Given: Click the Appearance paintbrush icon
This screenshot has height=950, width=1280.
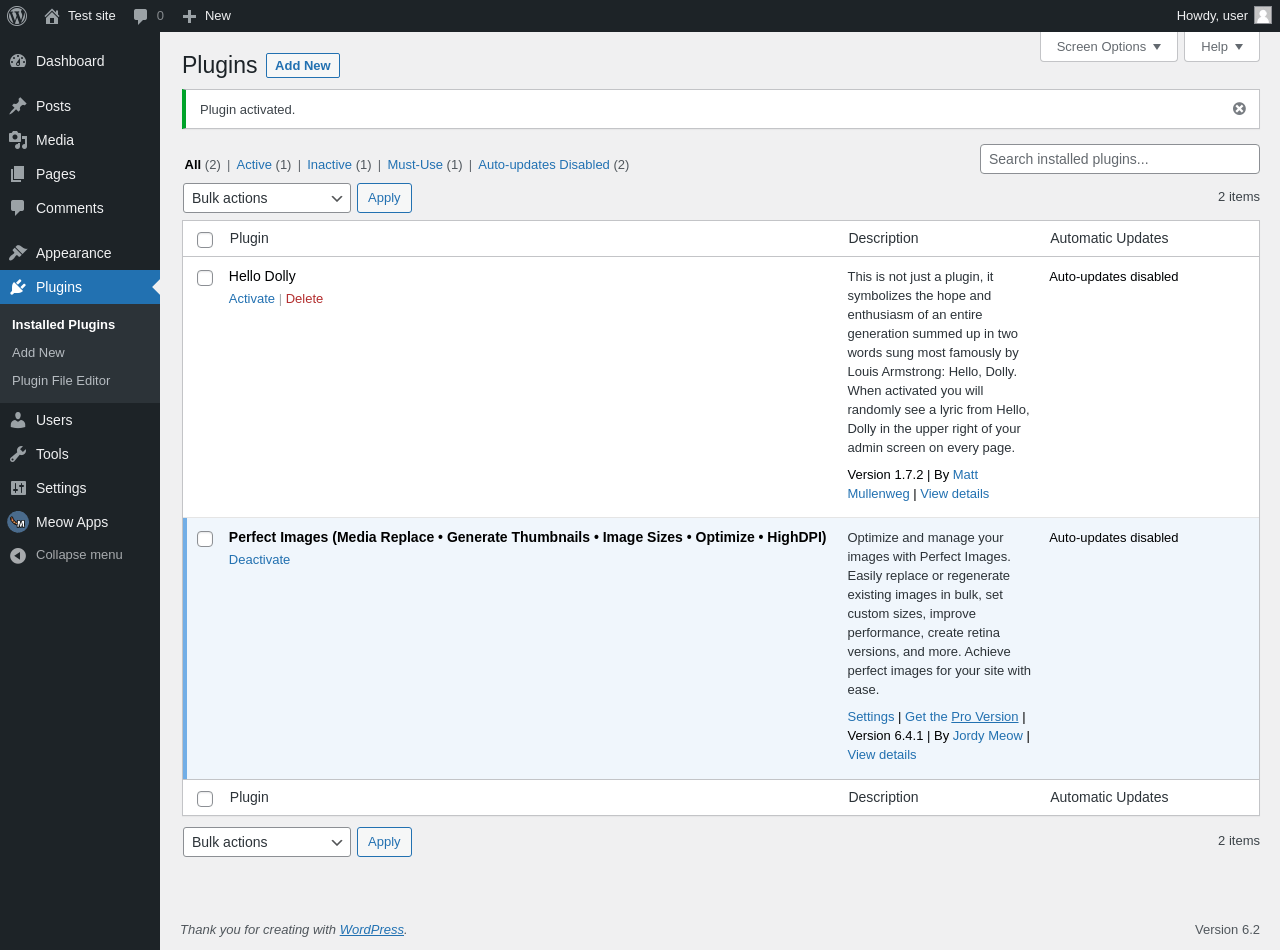Looking at the screenshot, I should [18, 253].
